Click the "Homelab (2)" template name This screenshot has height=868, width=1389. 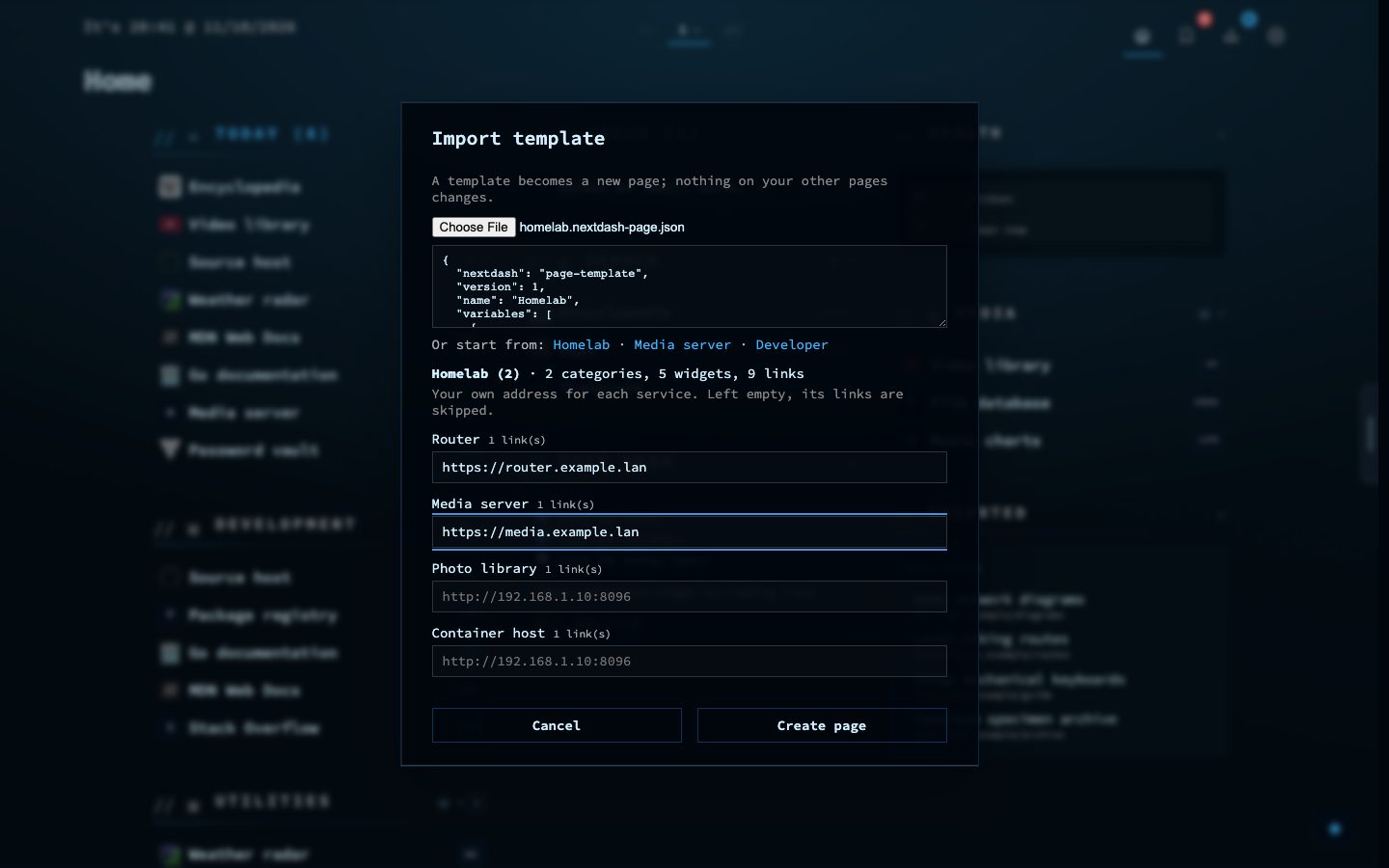point(476,373)
